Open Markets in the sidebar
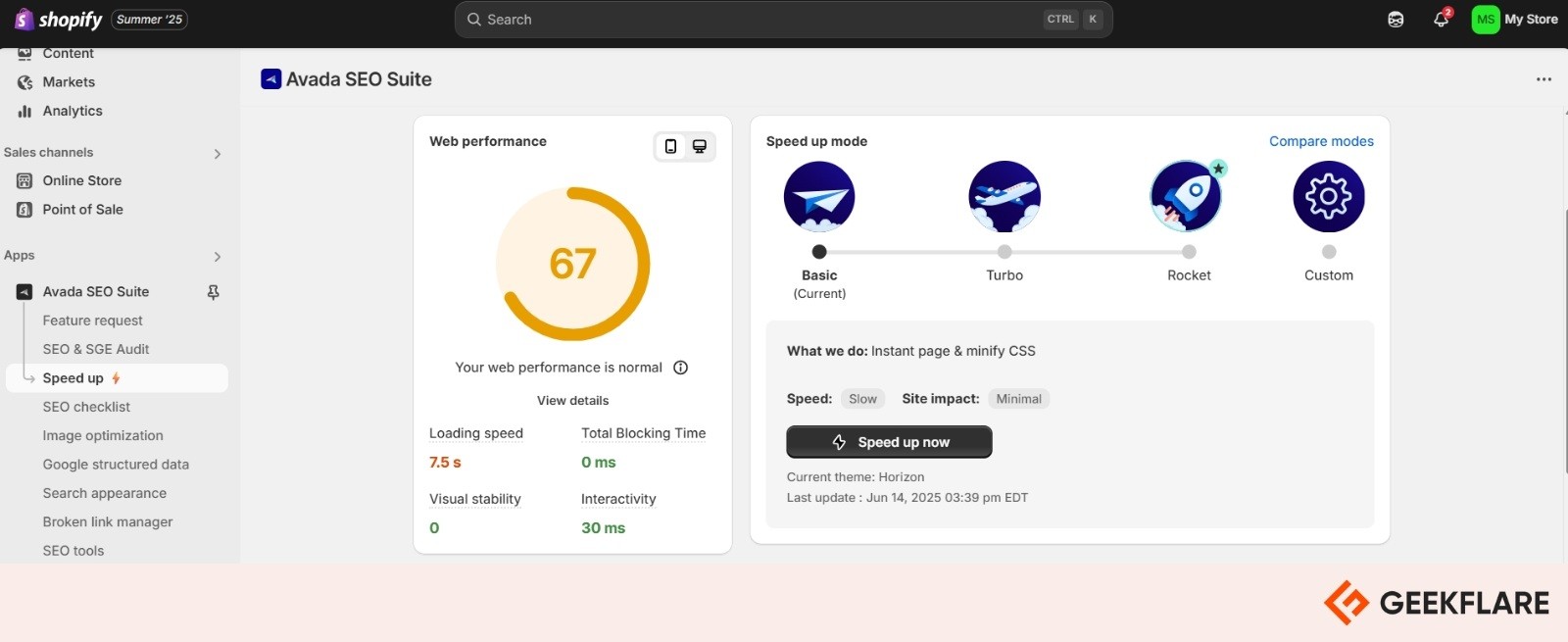The image size is (1568, 642). coord(69,82)
